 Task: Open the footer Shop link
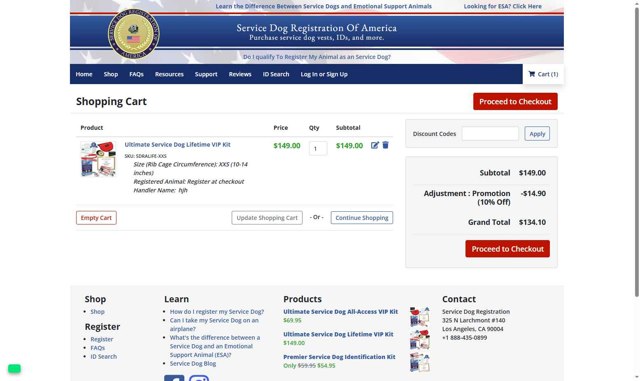coord(98,312)
